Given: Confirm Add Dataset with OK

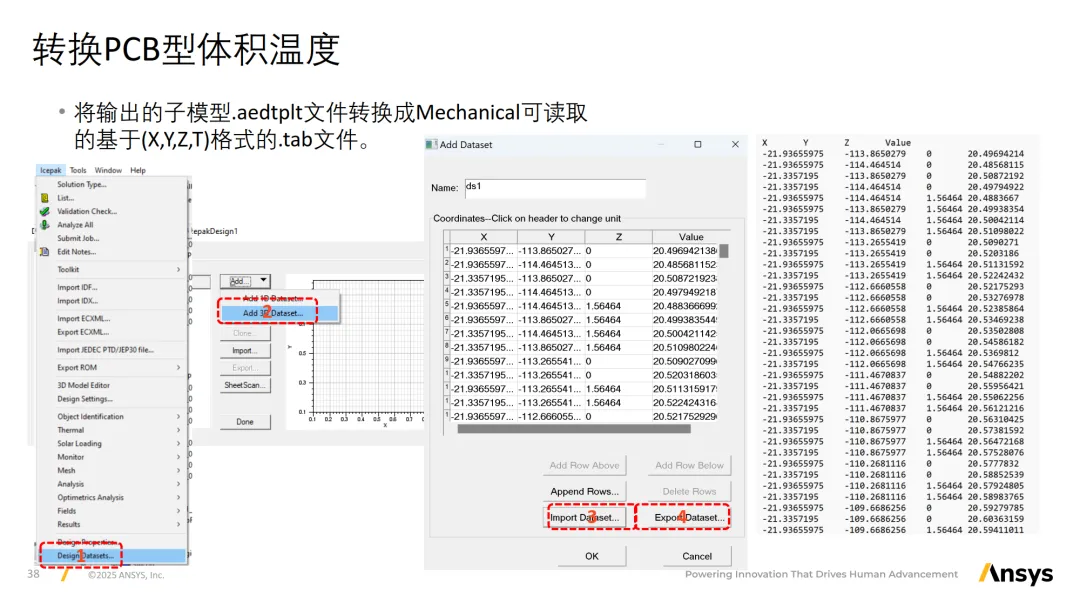Looking at the screenshot, I should point(592,556).
